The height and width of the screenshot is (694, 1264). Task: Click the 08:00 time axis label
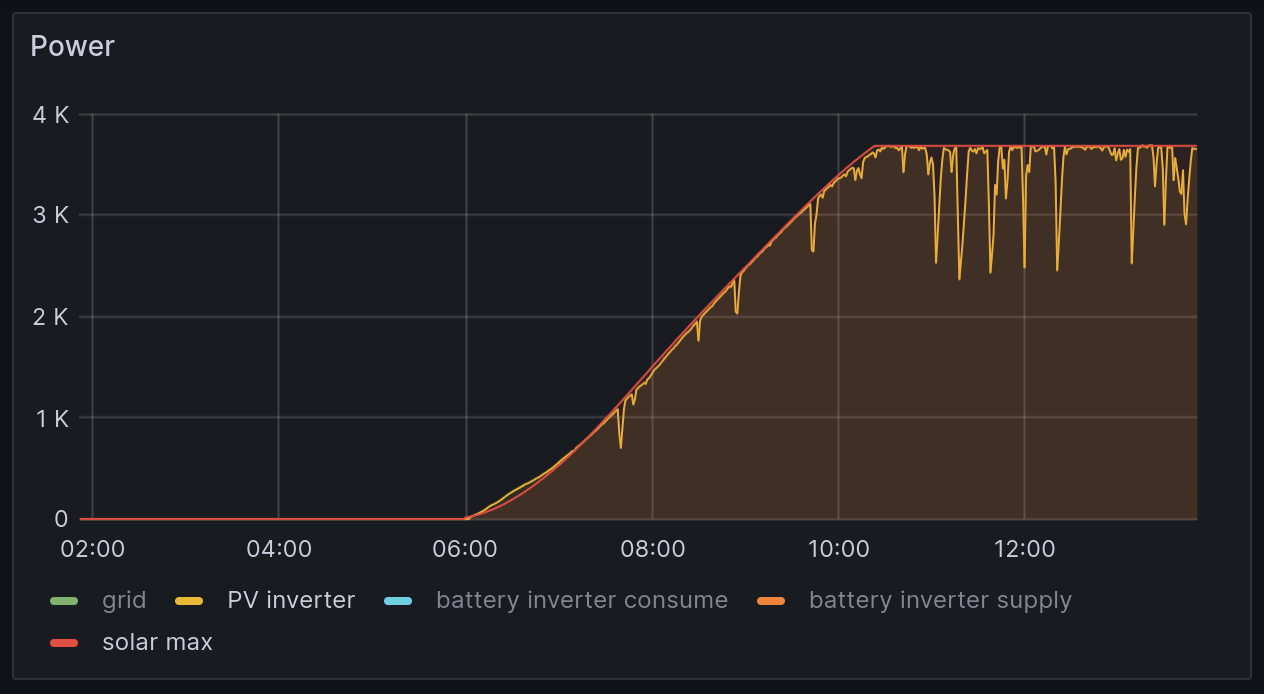click(652, 549)
